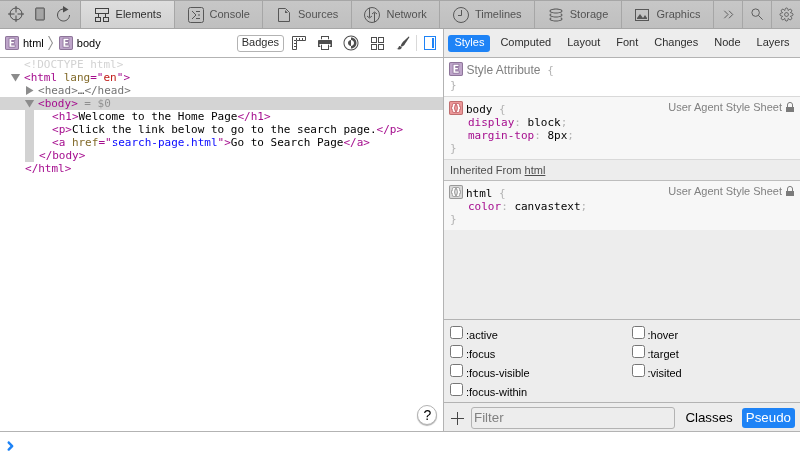Click the compositing borders grid icon
The height and width of the screenshot is (461, 800).
click(x=377, y=43)
